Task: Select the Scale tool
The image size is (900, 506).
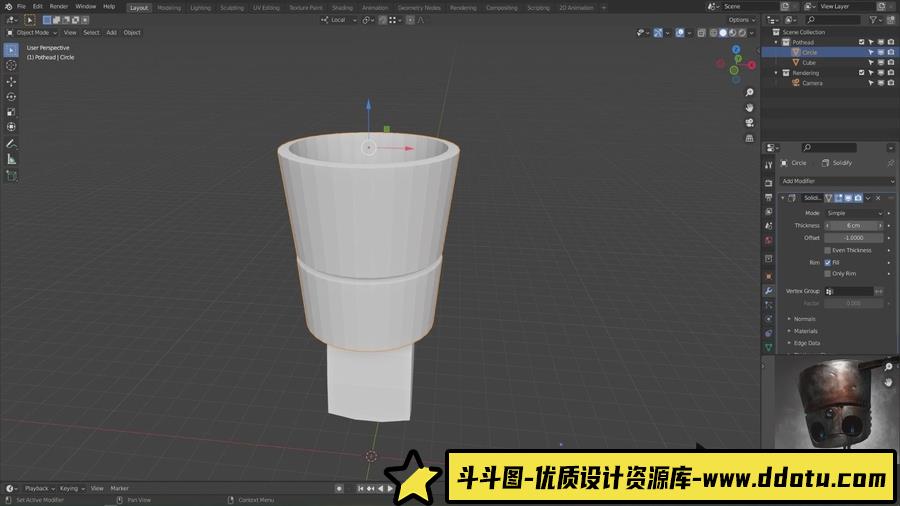Action: (x=11, y=112)
